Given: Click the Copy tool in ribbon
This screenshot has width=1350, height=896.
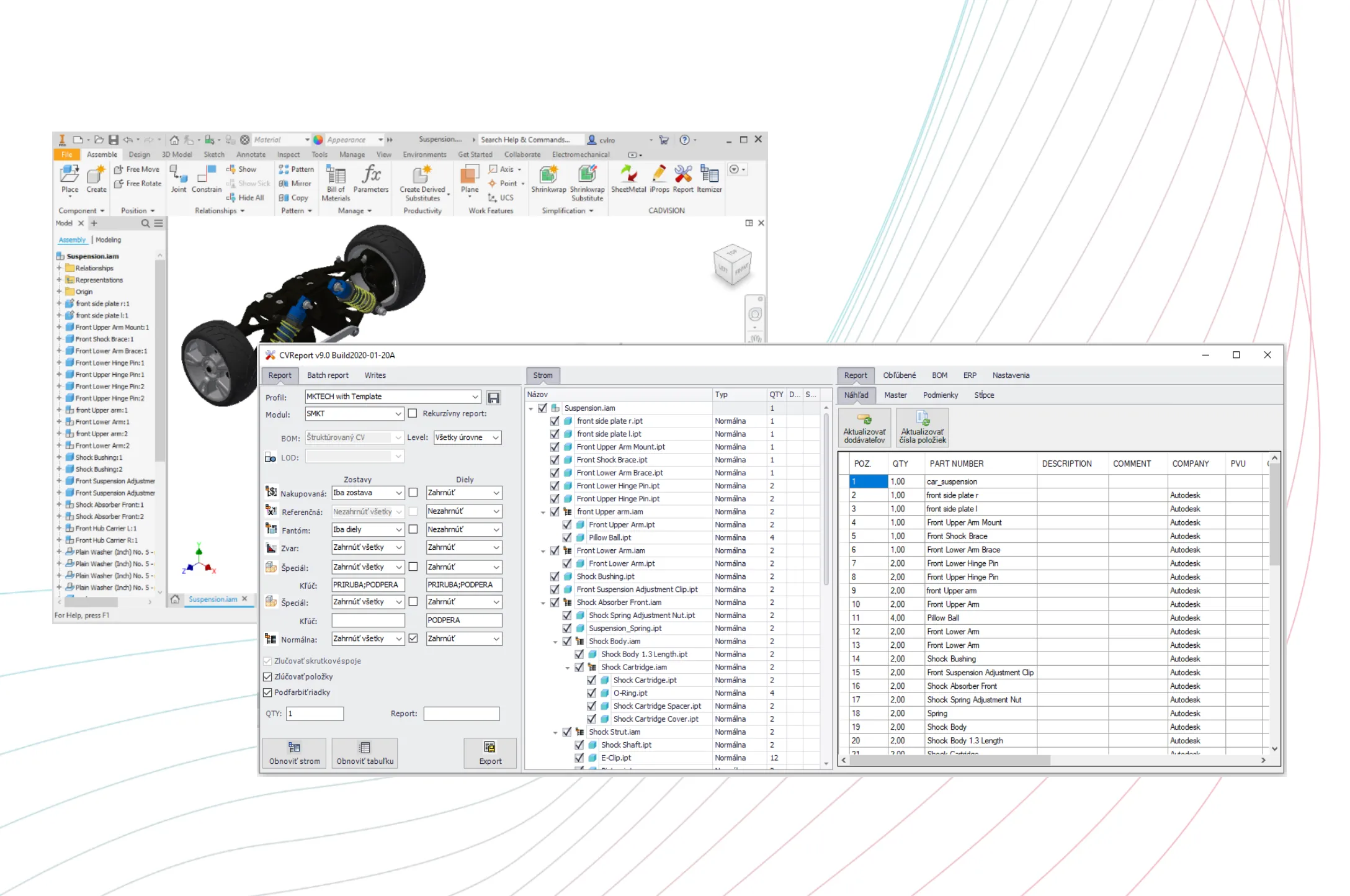Looking at the screenshot, I should pyautogui.click(x=293, y=198).
